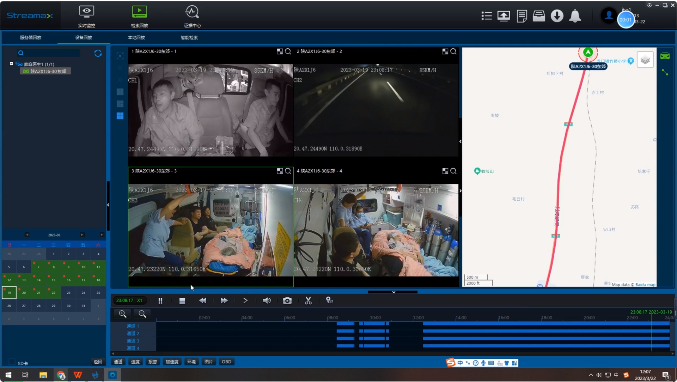
Task: Maximize channel 2 video window
Action: coord(445,51)
